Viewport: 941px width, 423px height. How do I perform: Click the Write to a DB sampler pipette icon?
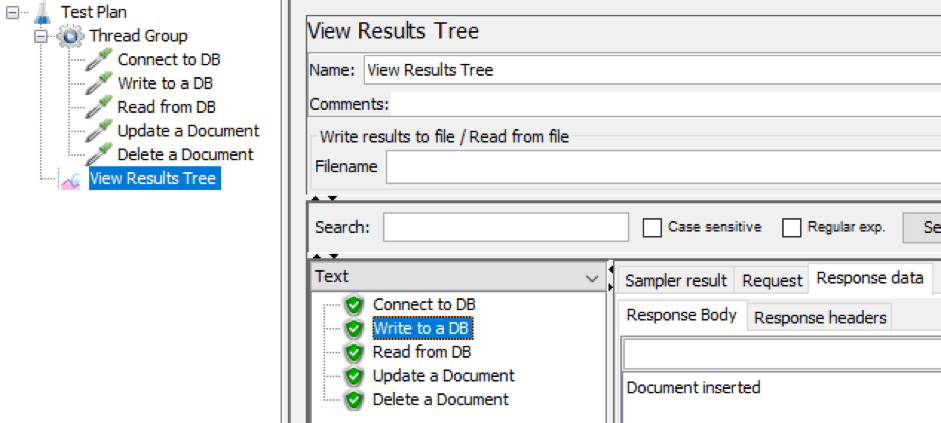pyautogui.click(x=98, y=83)
